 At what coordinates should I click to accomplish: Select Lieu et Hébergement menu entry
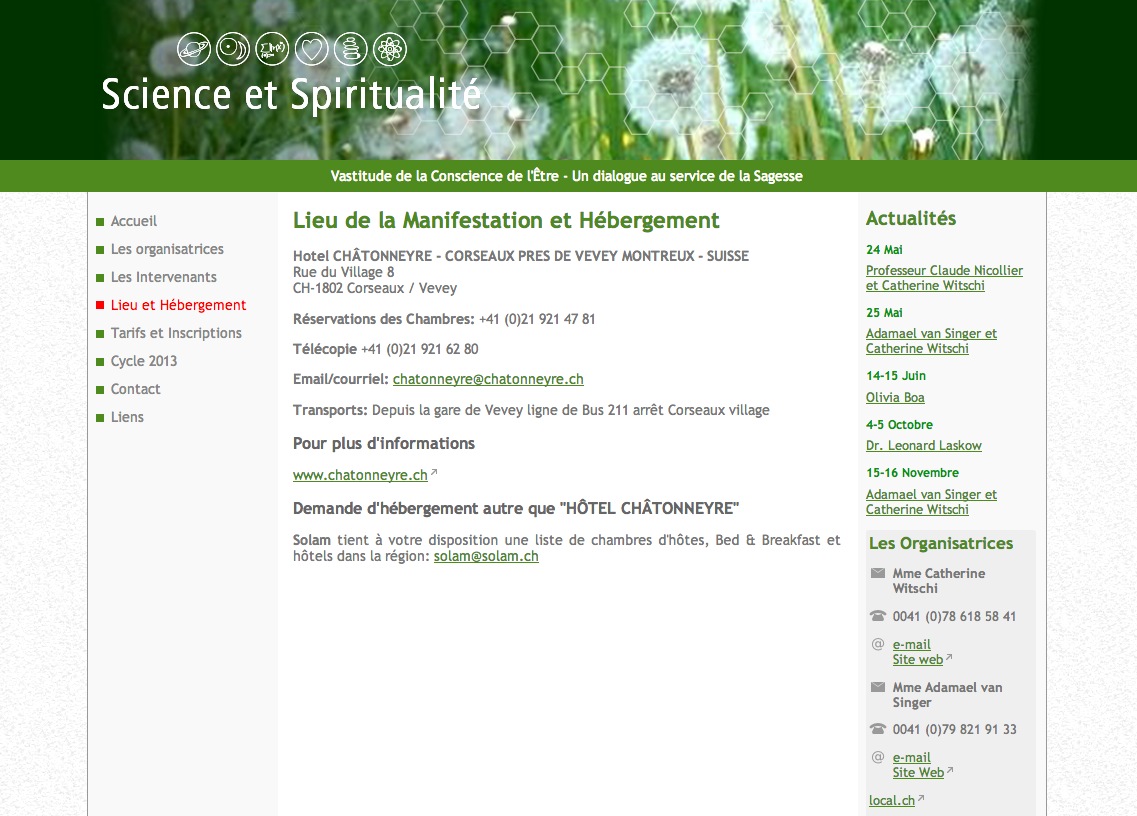pos(178,305)
